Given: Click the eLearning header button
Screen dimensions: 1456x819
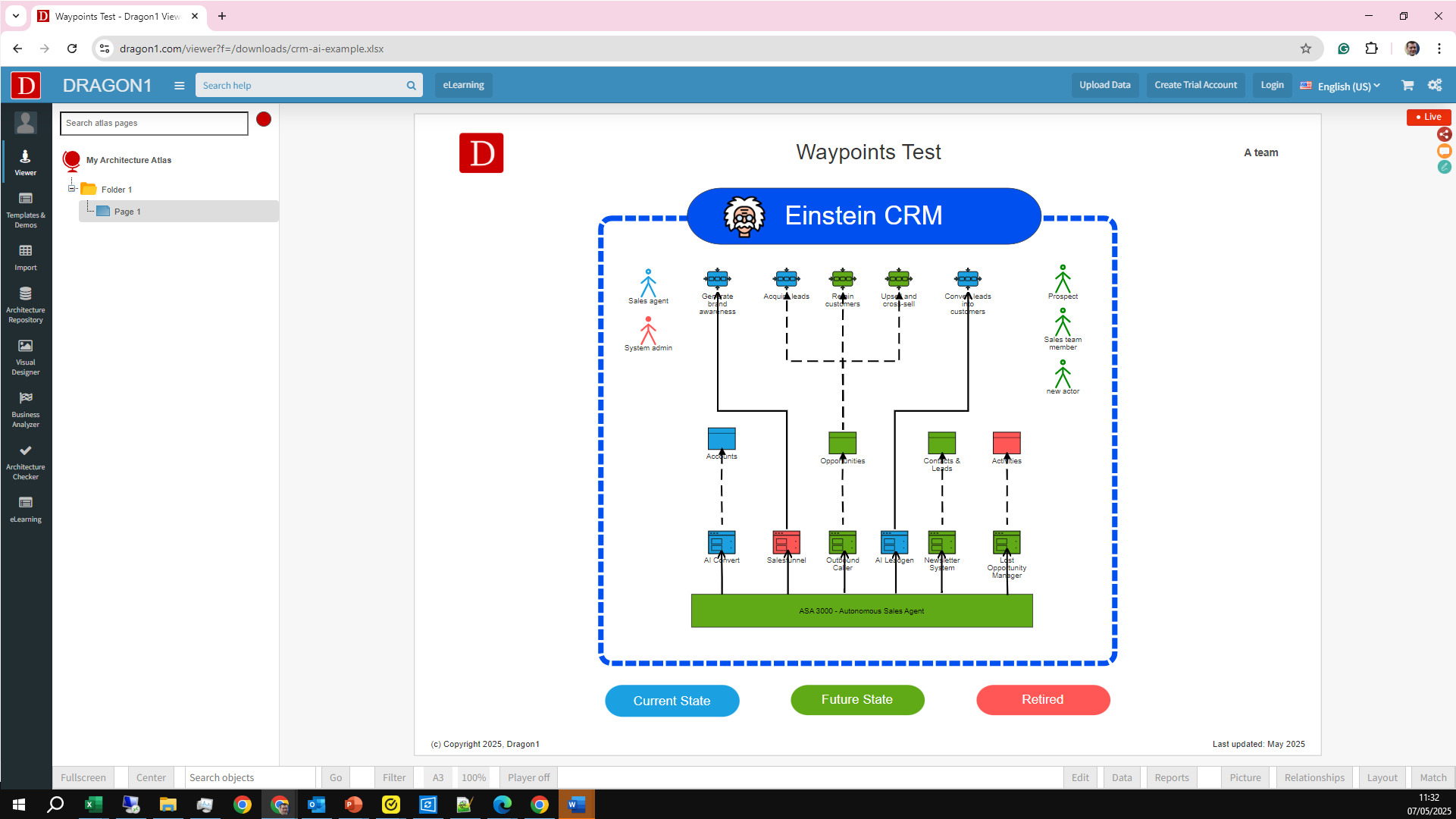Looking at the screenshot, I should (x=463, y=85).
